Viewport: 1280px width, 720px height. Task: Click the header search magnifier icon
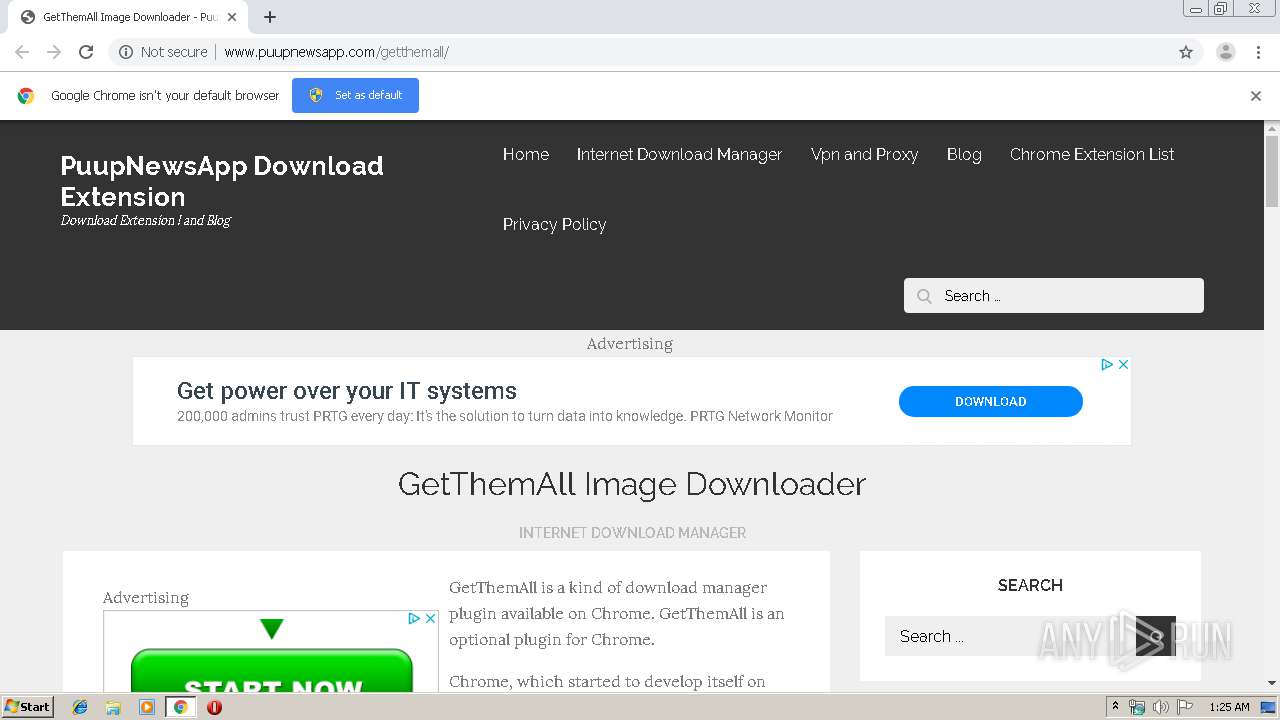(925, 296)
